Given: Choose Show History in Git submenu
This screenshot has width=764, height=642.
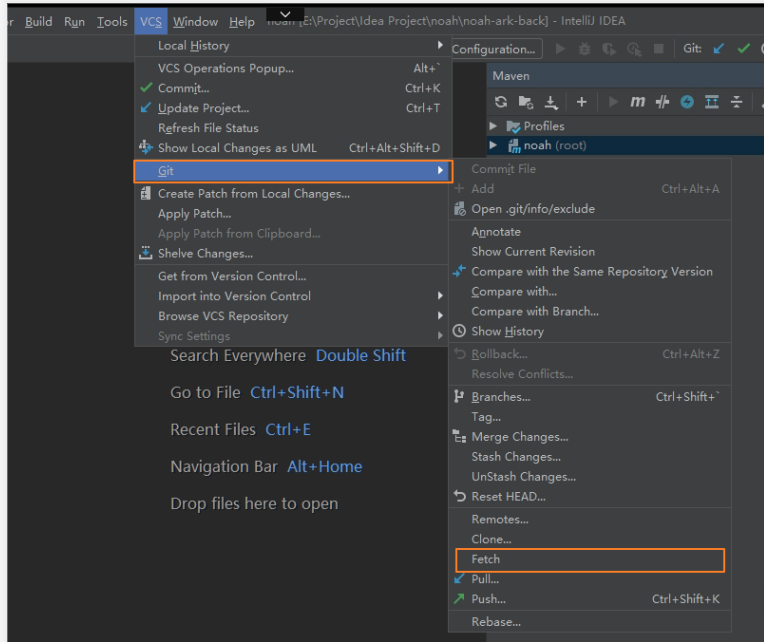Looking at the screenshot, I should coord(590,332).
